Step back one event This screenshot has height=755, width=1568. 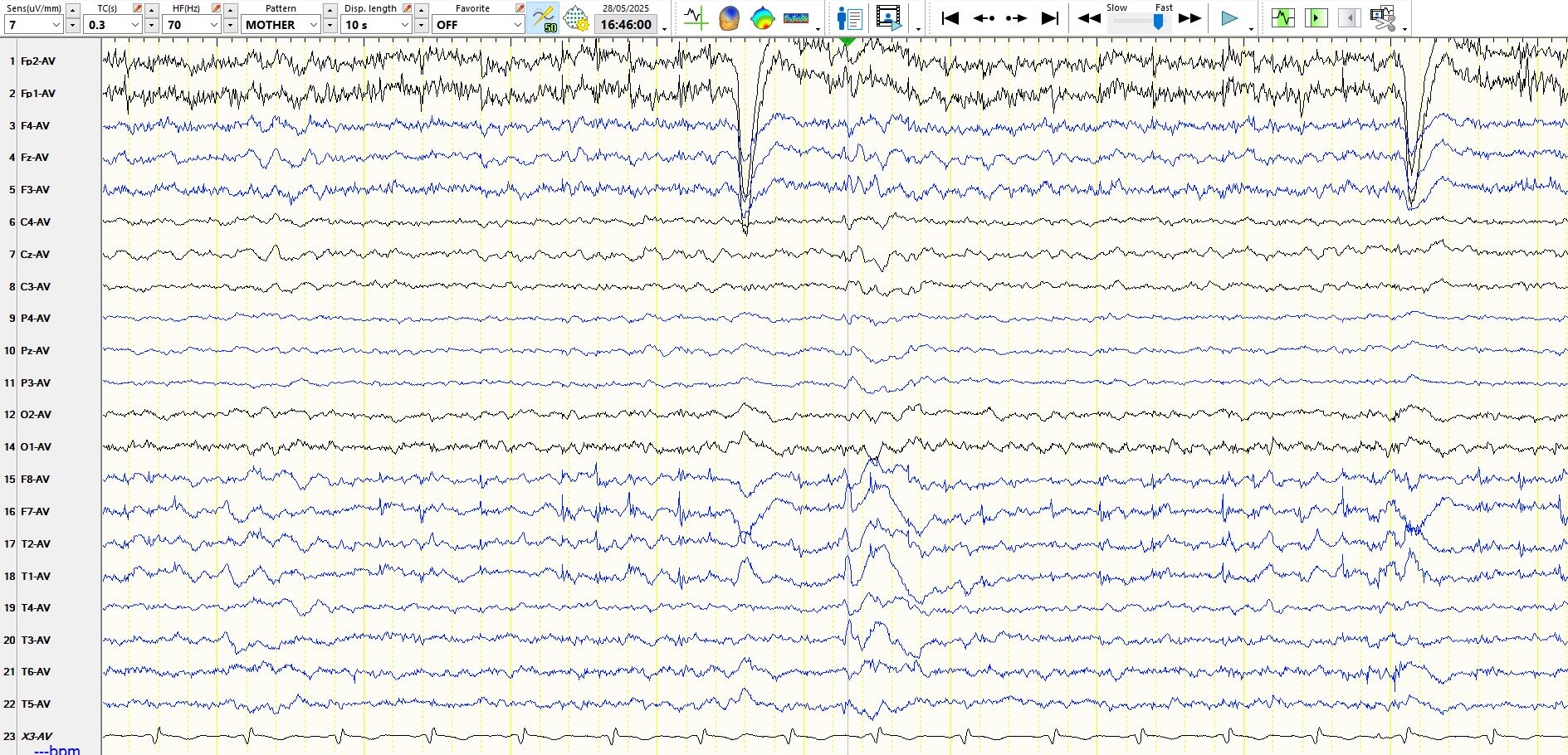(984, 18)
